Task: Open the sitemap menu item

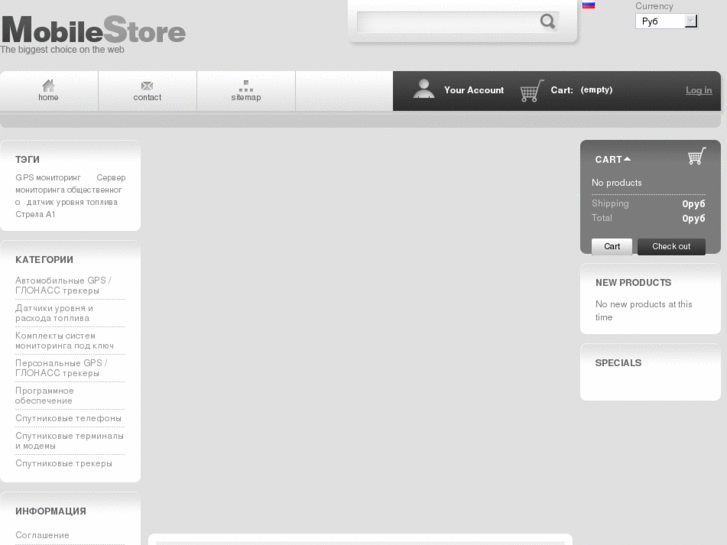Action: [x=246, y=91]
